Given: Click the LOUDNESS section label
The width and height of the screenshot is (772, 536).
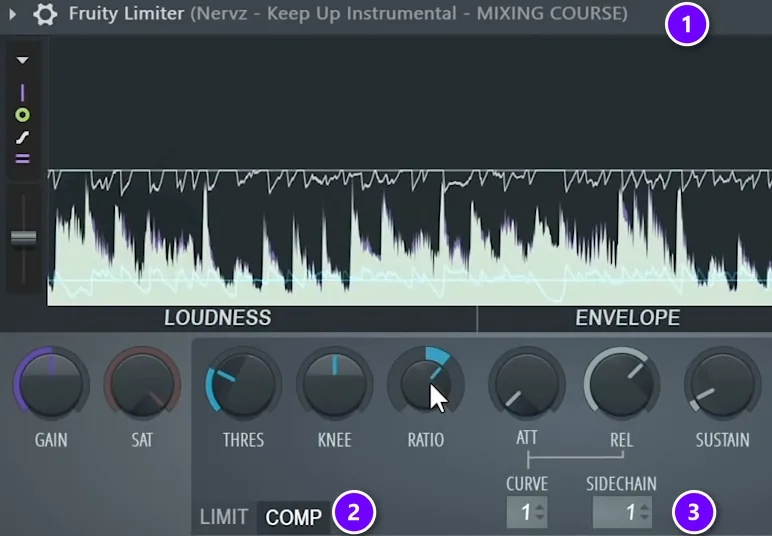Looking at the screenshot, I should coord(218,318).
